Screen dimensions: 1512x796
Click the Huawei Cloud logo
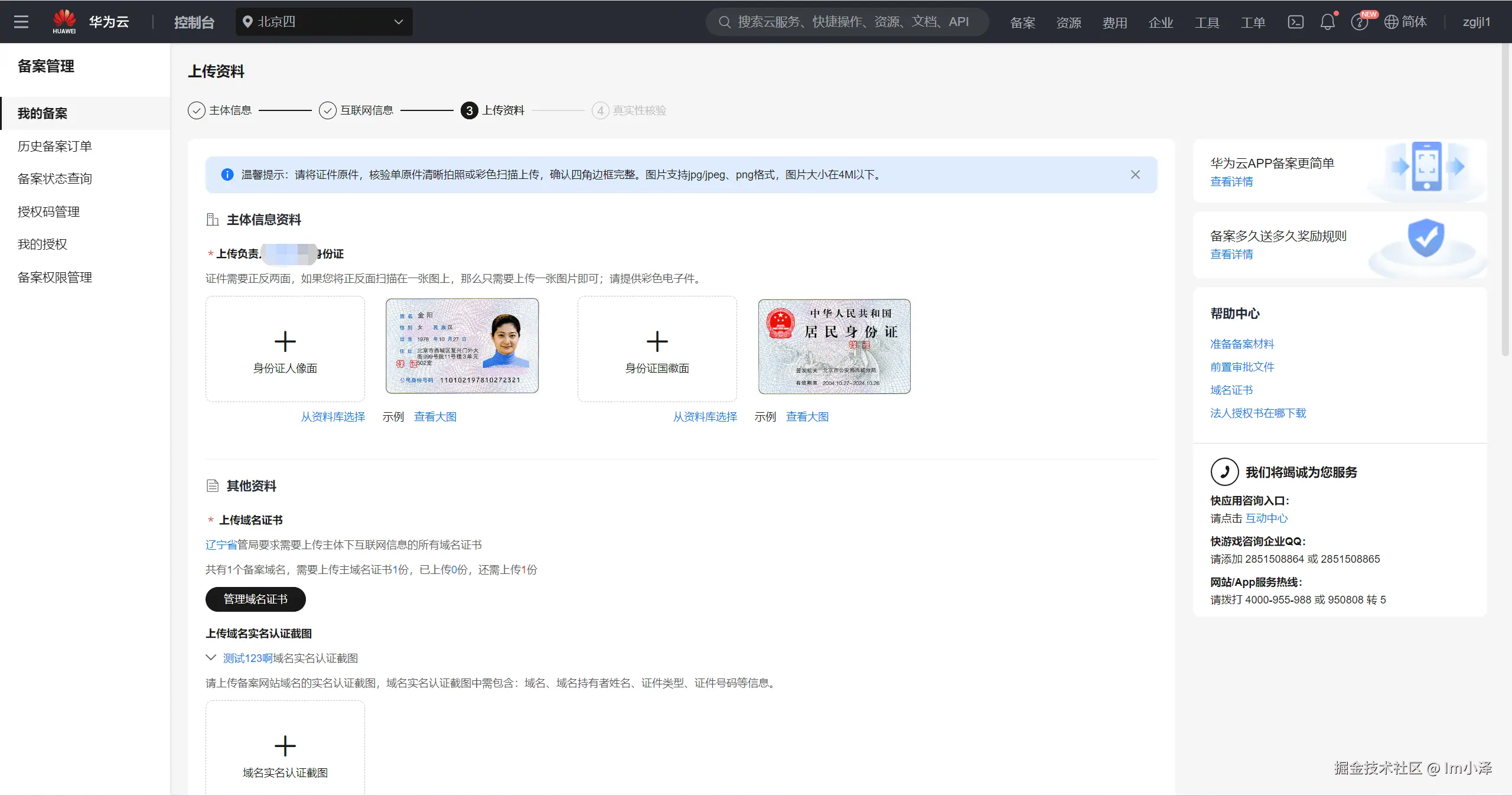(x=64, y=22)
